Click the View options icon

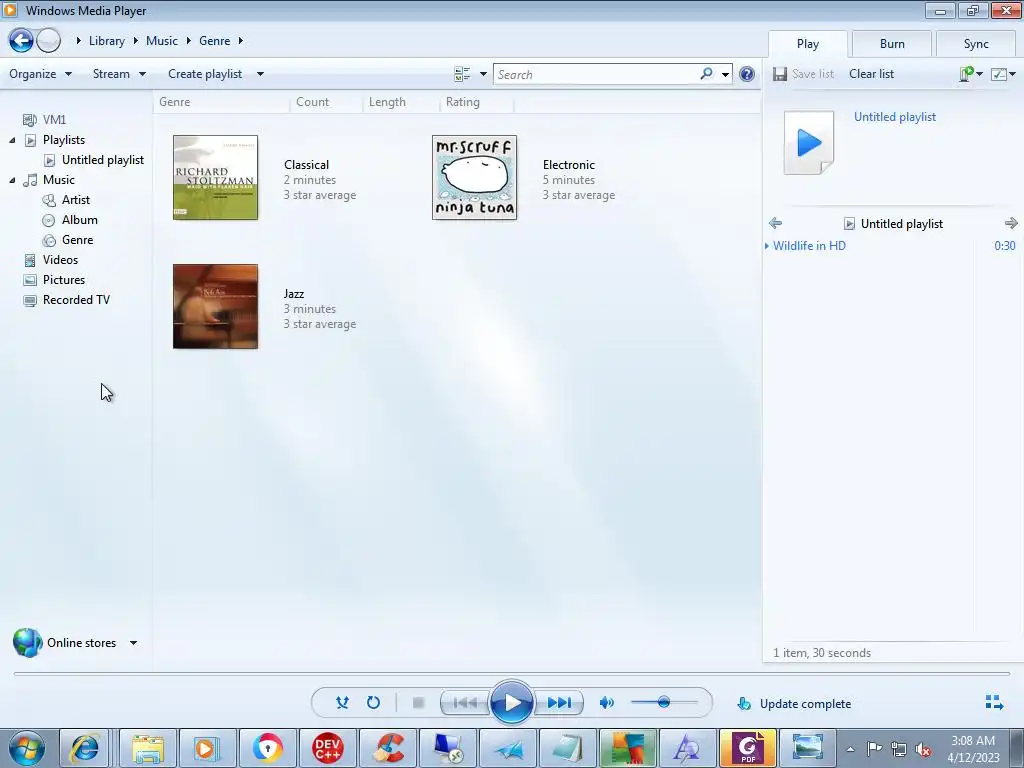tap(462, 74)
